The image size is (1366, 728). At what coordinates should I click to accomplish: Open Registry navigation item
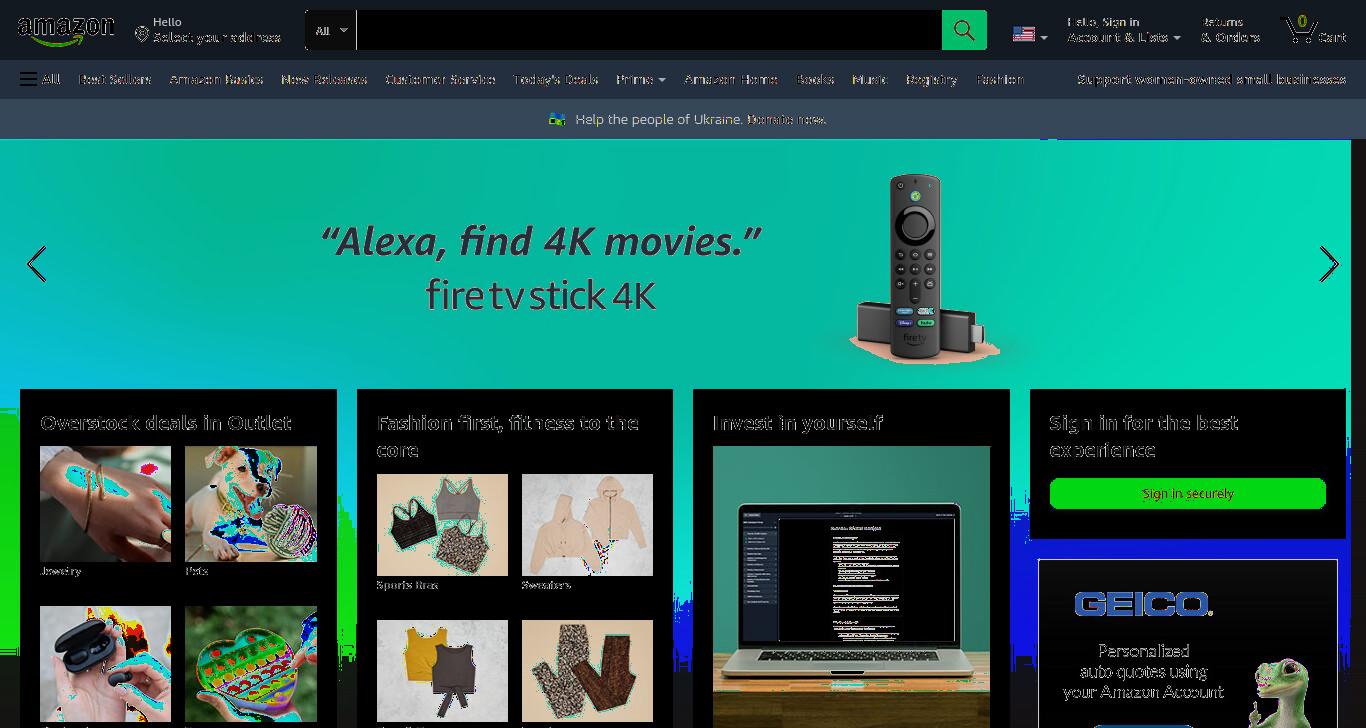pos(931,79)
